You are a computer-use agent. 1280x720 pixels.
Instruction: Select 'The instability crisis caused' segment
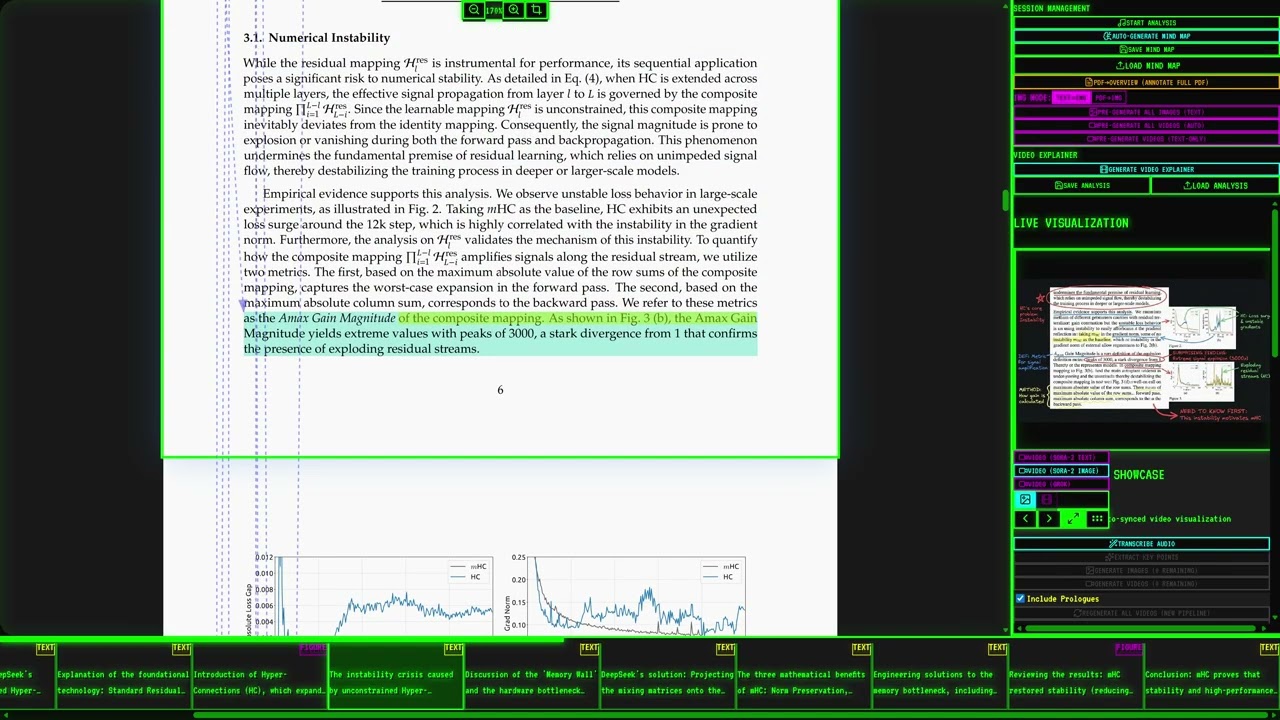tap(395, 676)
